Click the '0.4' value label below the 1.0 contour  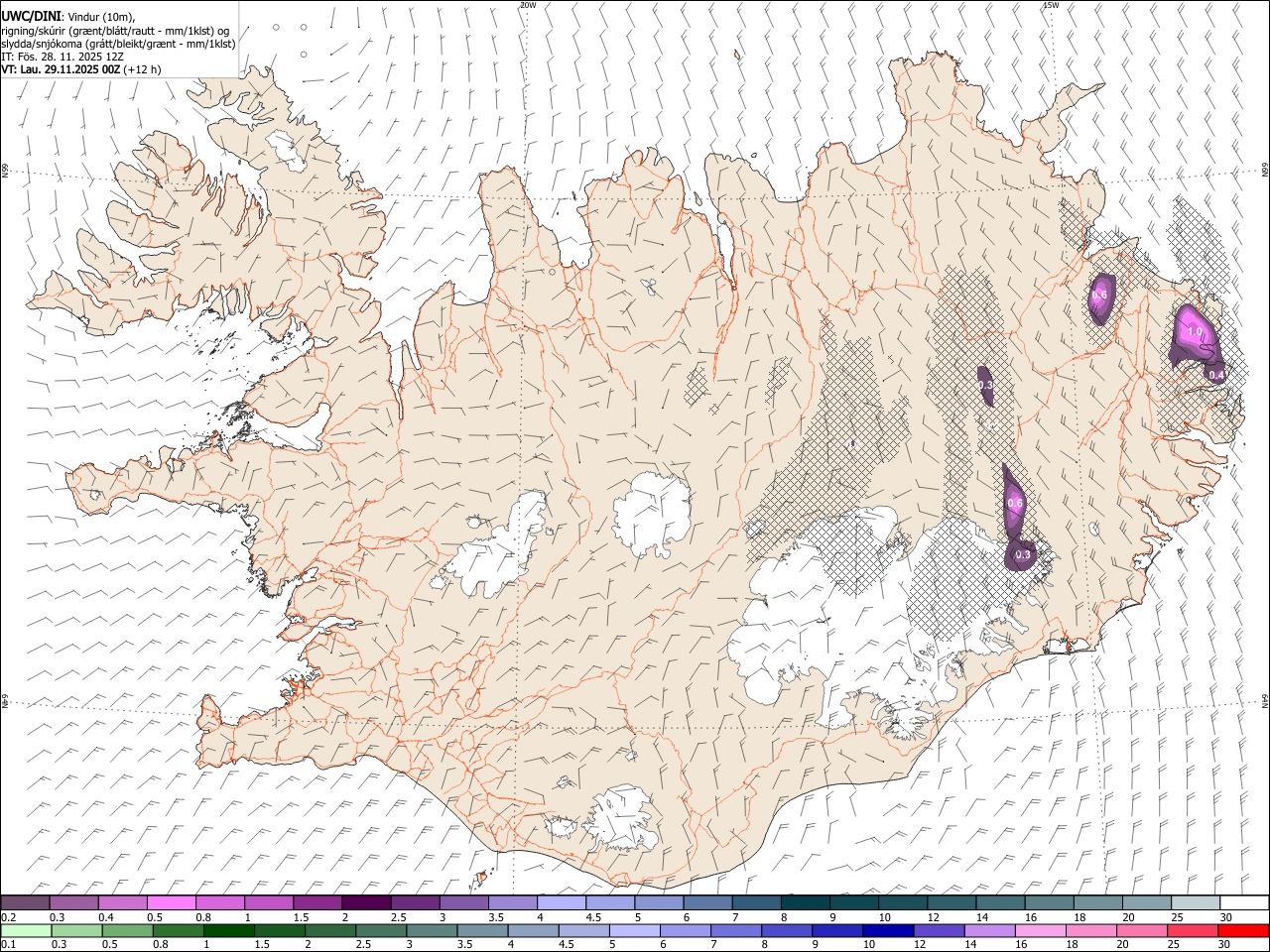point(1215,374)
